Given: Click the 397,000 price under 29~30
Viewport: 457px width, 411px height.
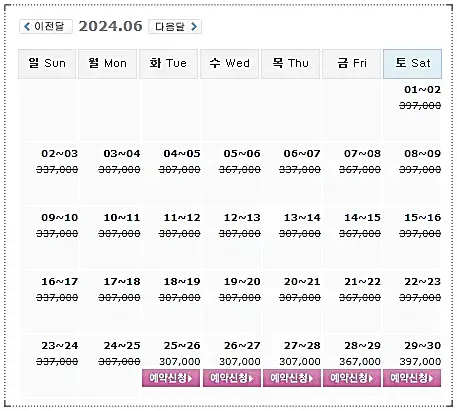Looking at the screenshot, I should (420, 362).
